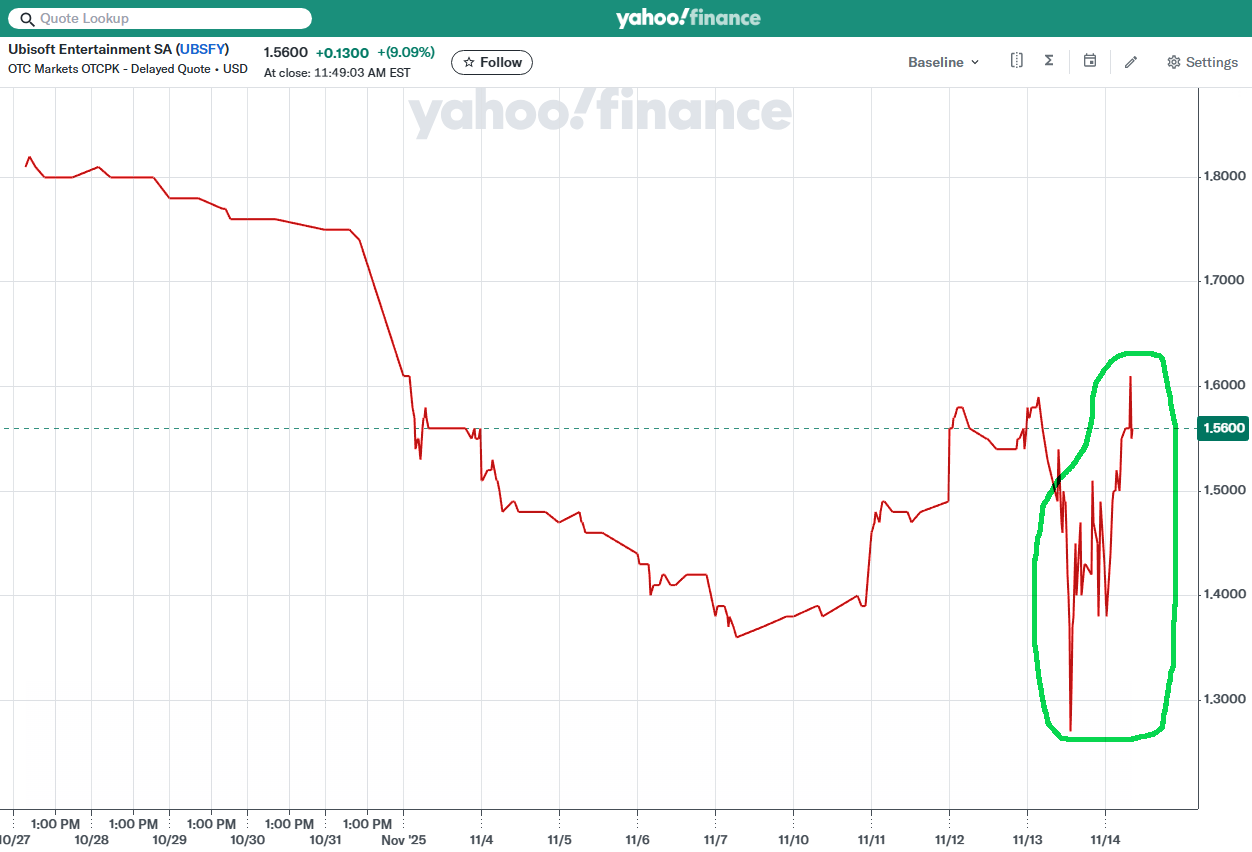
Task: Open the UBSFY ticker link
Action: coord(203,49)
